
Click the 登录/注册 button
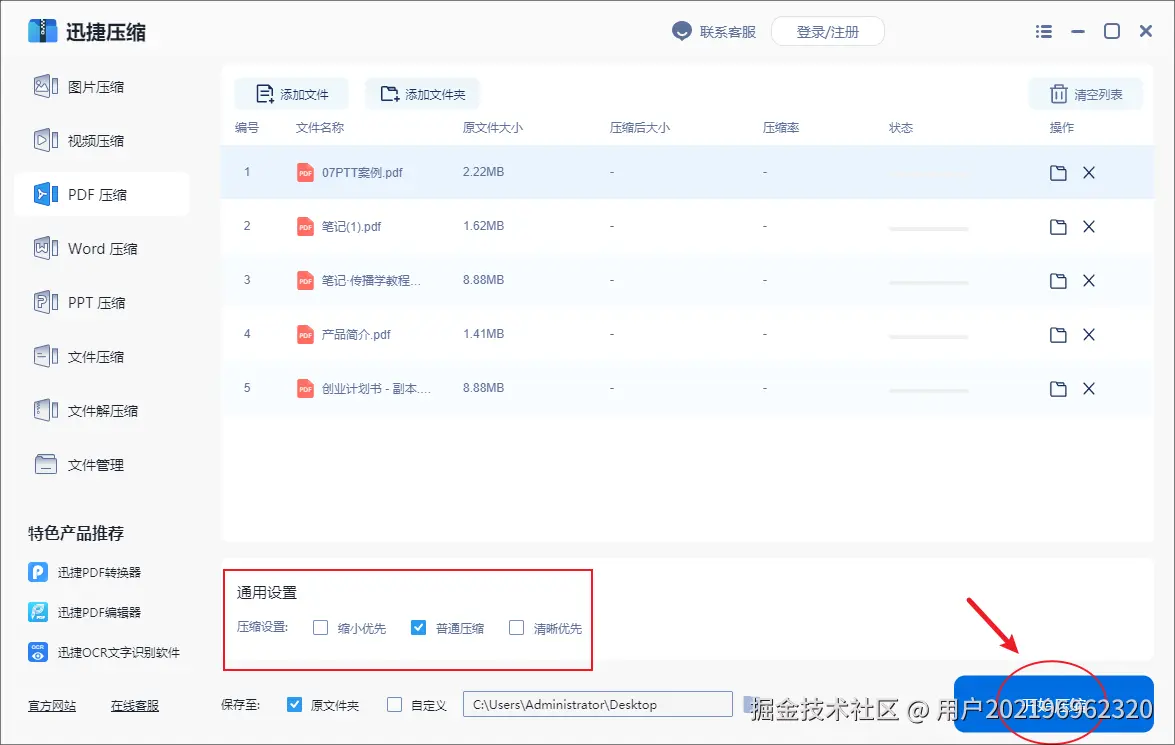click(x=827, y=32)
